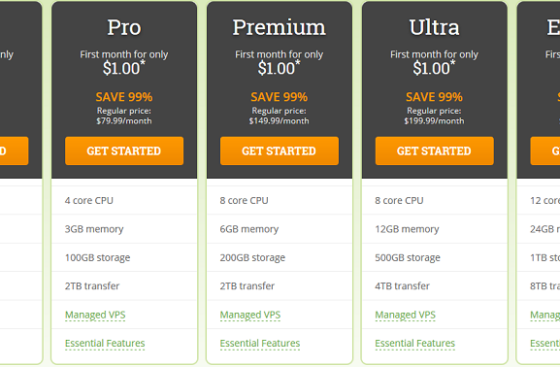Click GET STARTED under Ultra plan

pyautogui.click(x=434, y=151)
